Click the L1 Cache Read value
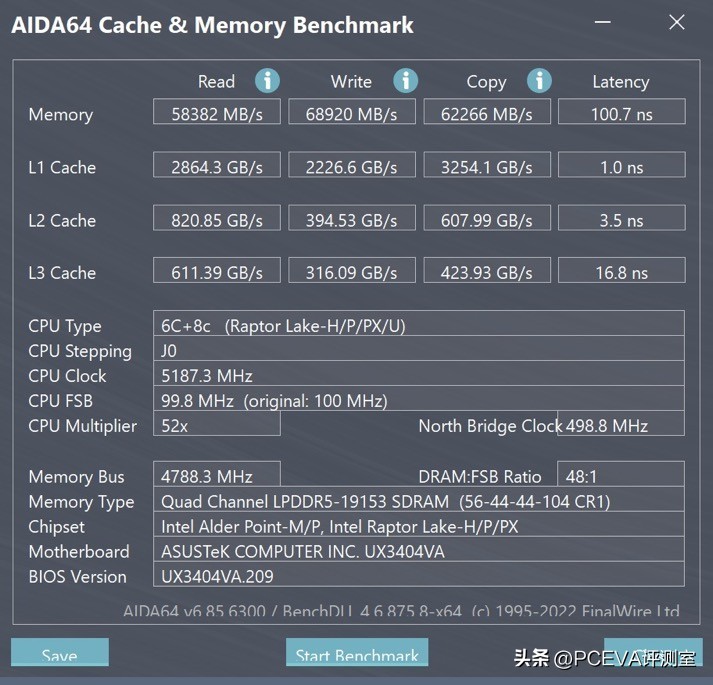This screenshot has height=685, width=713. click(217, 167)
